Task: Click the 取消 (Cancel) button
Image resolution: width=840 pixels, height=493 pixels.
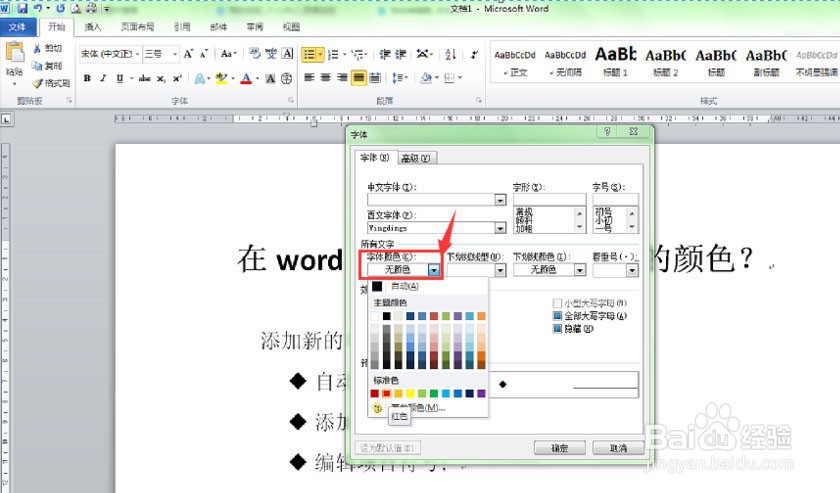Action: 618,448
